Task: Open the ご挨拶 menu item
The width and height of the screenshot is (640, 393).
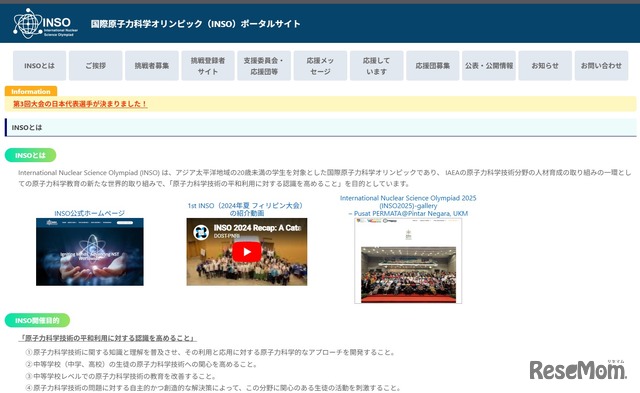Action: tap(96, 66)
